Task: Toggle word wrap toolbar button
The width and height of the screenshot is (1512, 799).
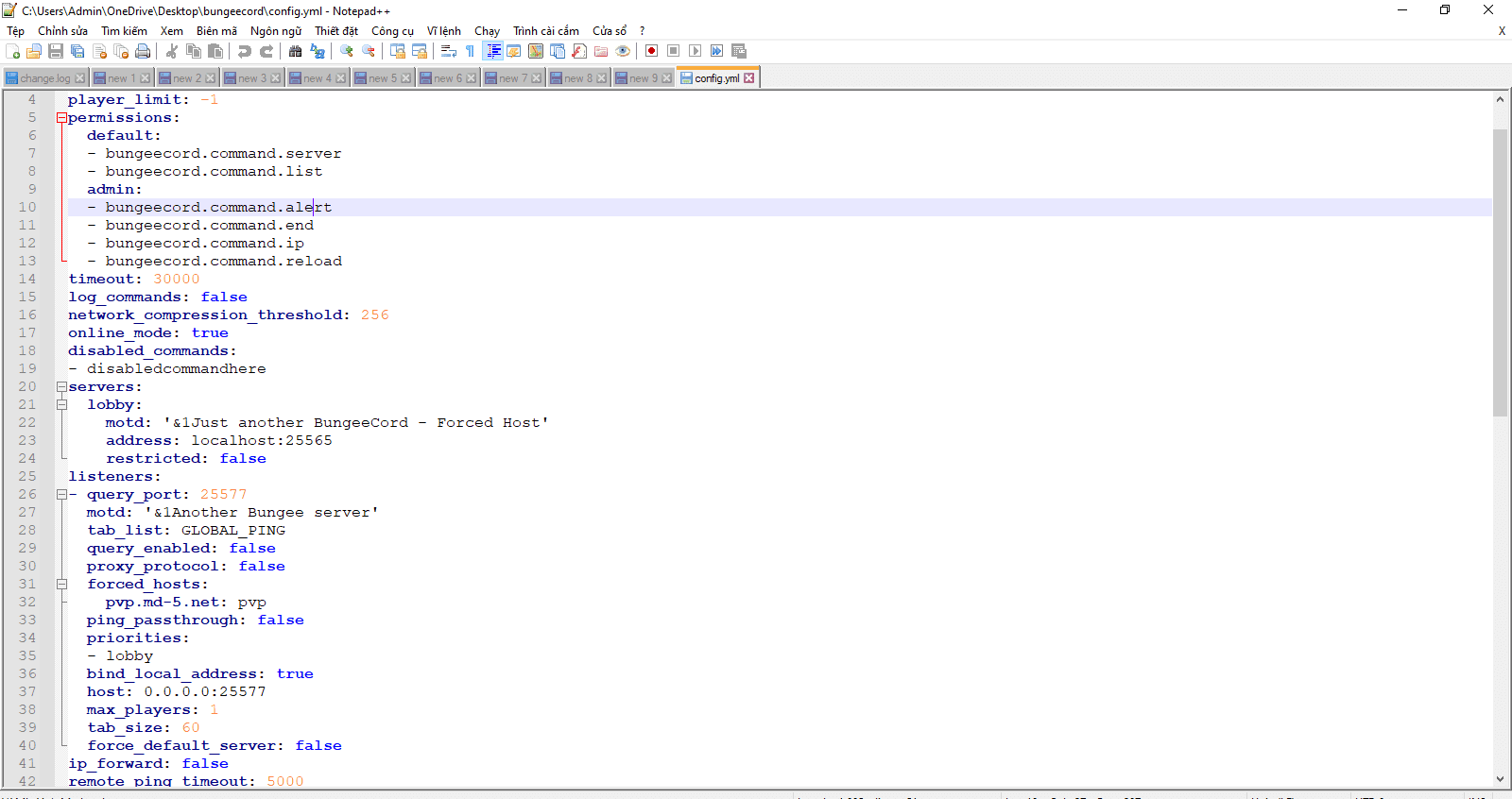Action: coord(449,51)
